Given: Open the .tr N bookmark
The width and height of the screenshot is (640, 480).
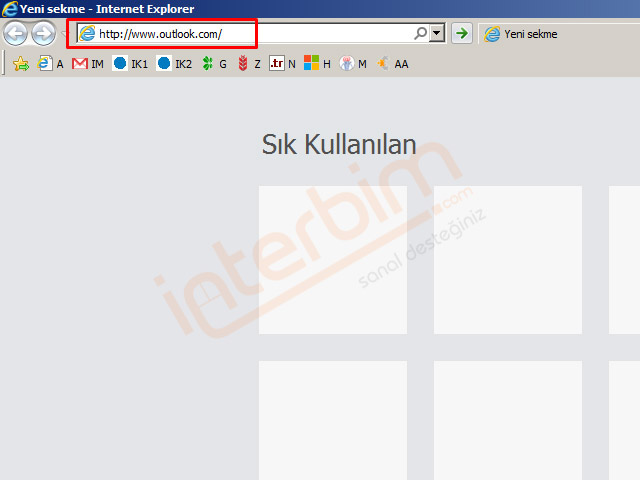Looking at the screenshot, I should pyautogui.click(x=283, y=64).
